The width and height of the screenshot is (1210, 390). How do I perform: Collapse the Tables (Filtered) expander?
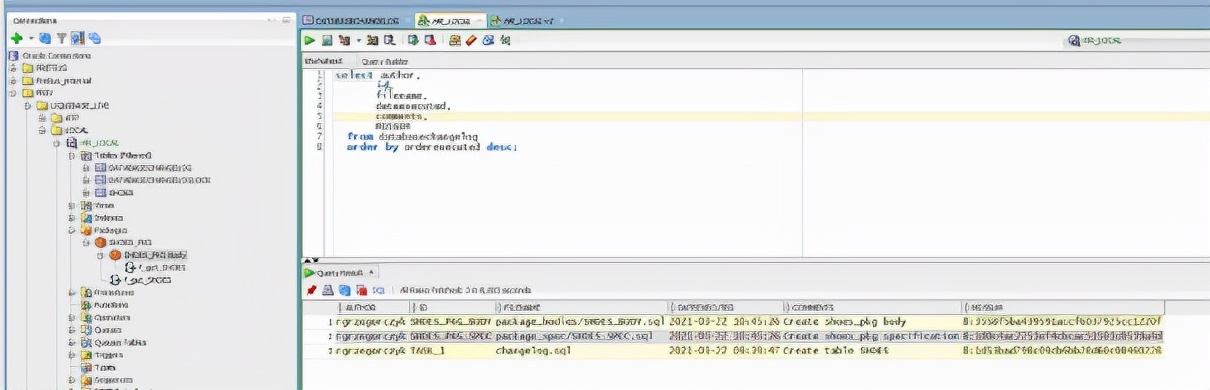(72, 157)
